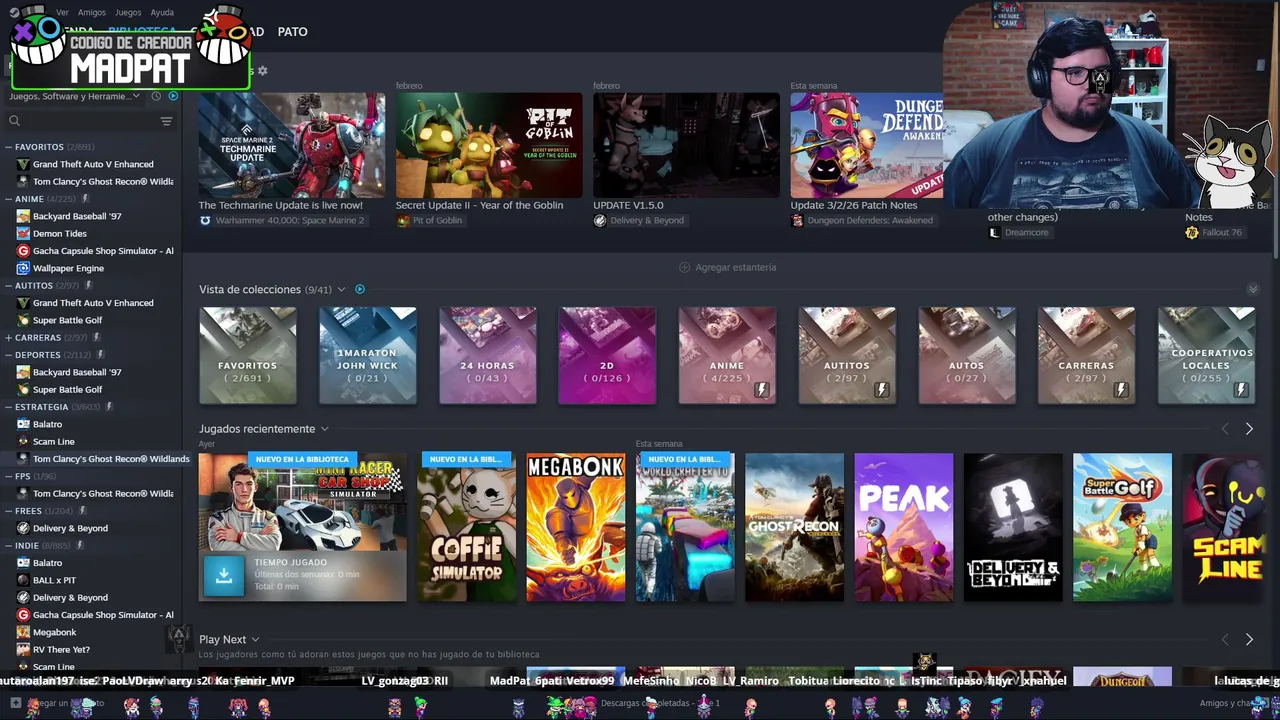Switch to the PATO profile tab
The width and height of the screenshot is (1280, 720).
coord(292,32)
